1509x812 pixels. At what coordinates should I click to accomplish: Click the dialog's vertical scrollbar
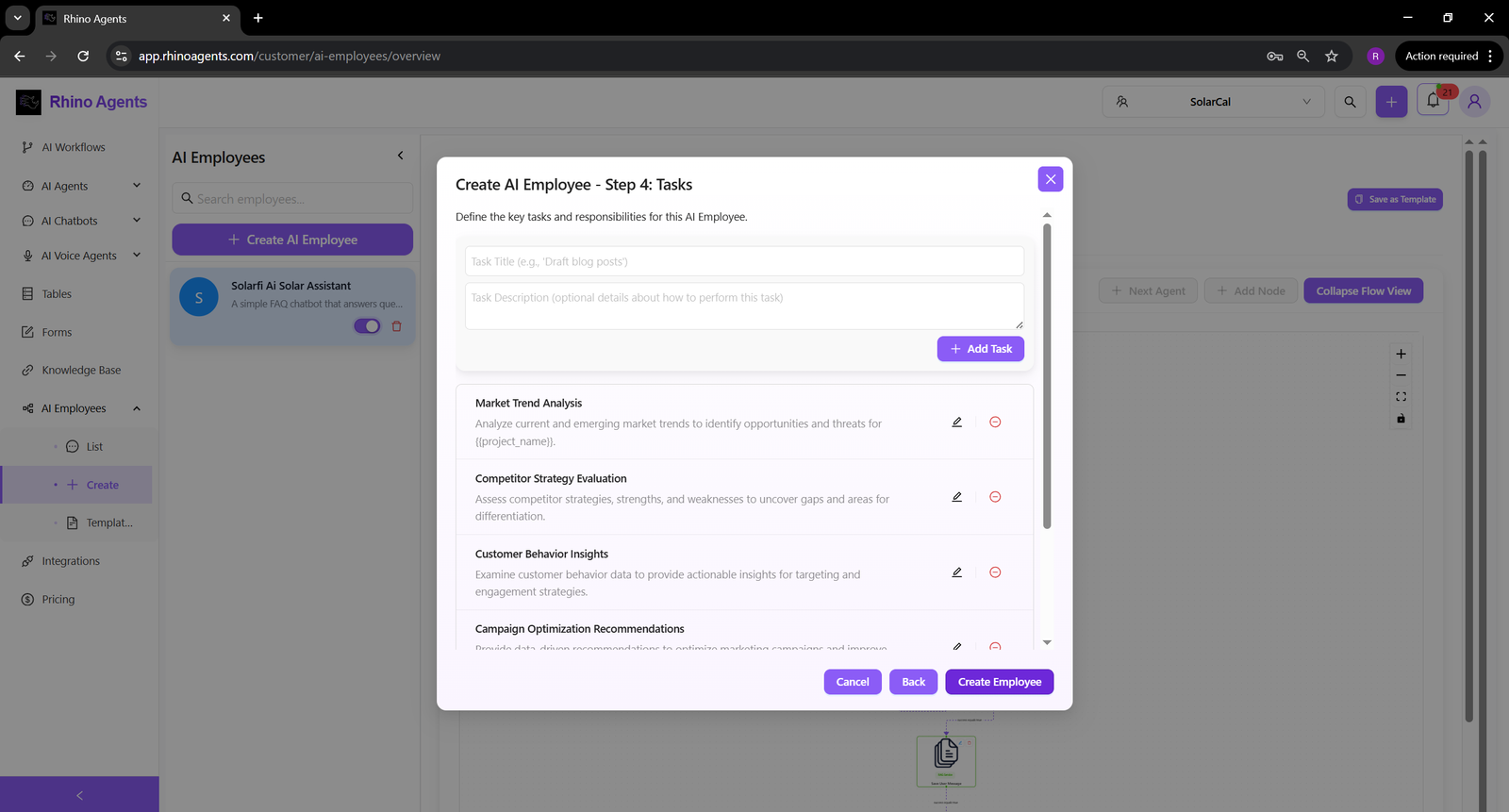[1047, 377]
